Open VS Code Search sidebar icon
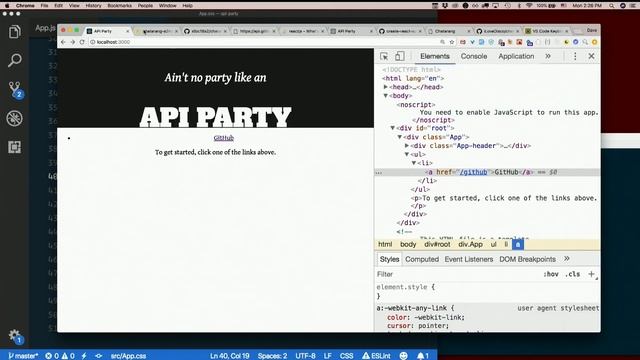The width and height of the screenshot is (640, 360). tap(15, 60)
